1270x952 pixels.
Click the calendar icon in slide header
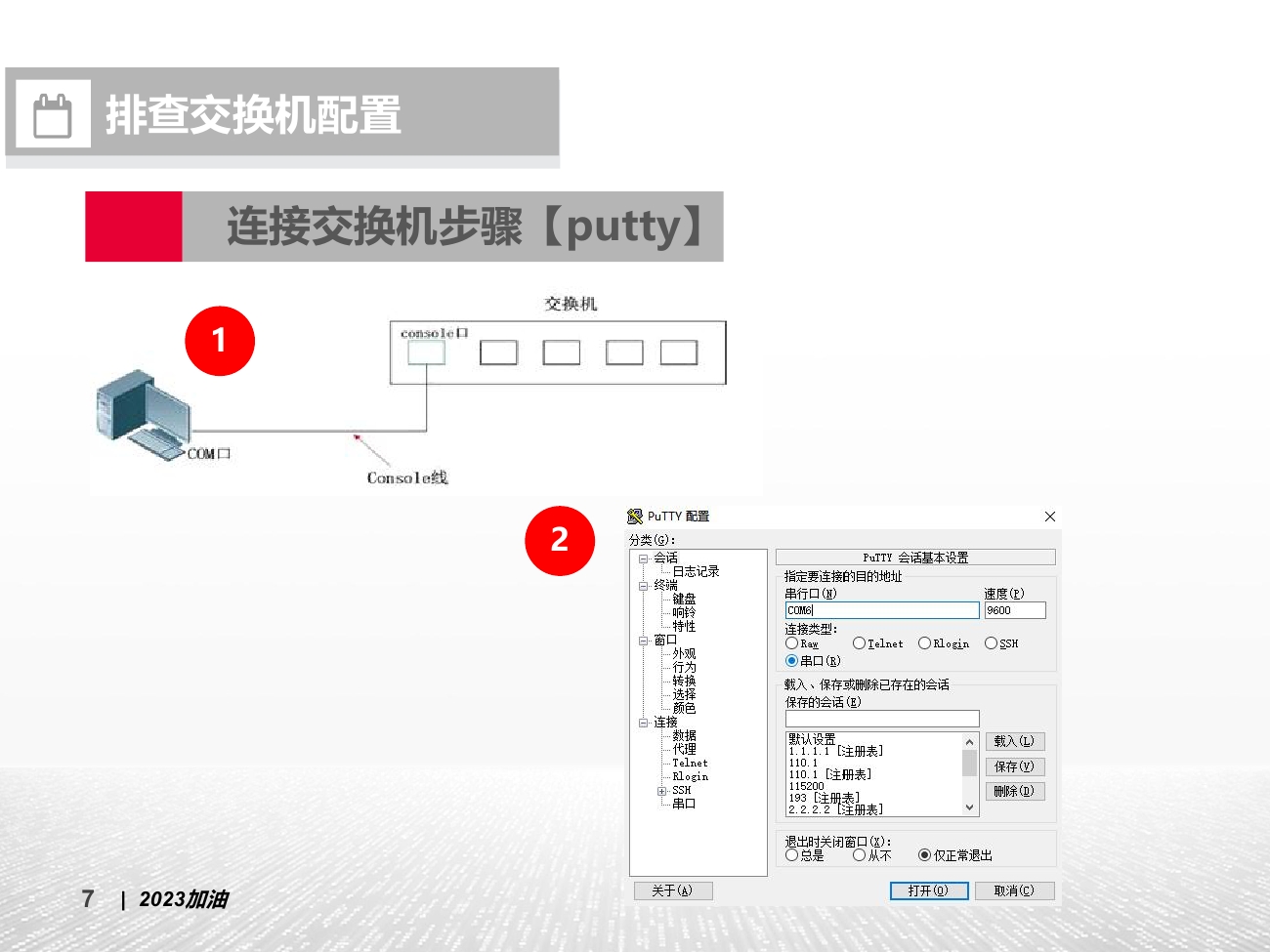[x=54, y=114]
